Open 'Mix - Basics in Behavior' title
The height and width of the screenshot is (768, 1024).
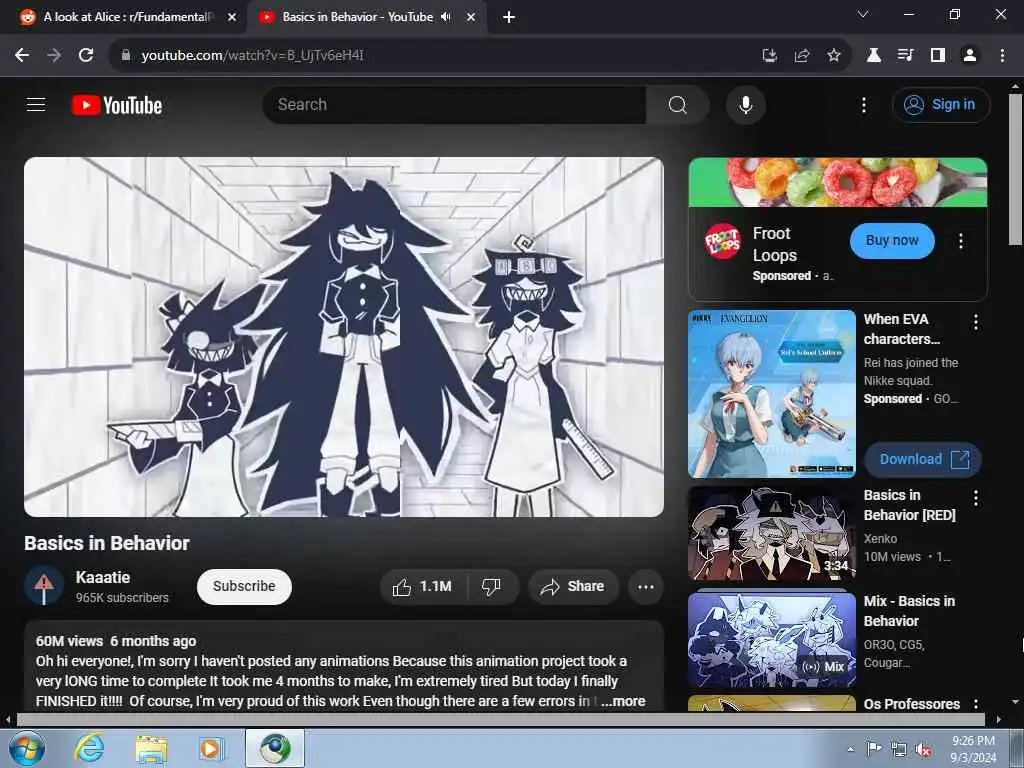tap(909, 611)
